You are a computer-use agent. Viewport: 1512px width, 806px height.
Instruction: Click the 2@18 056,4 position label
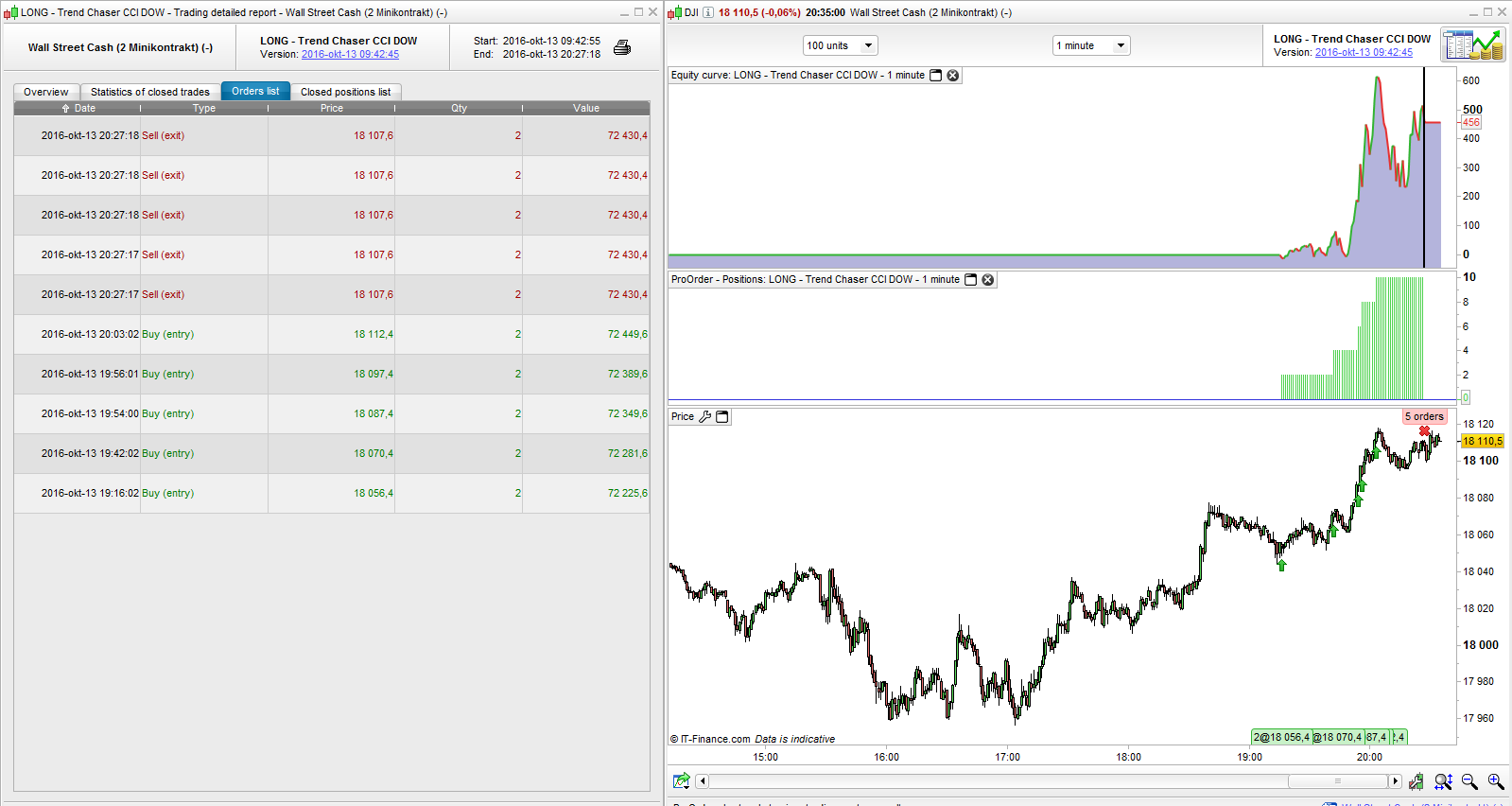pos(1281,737)
